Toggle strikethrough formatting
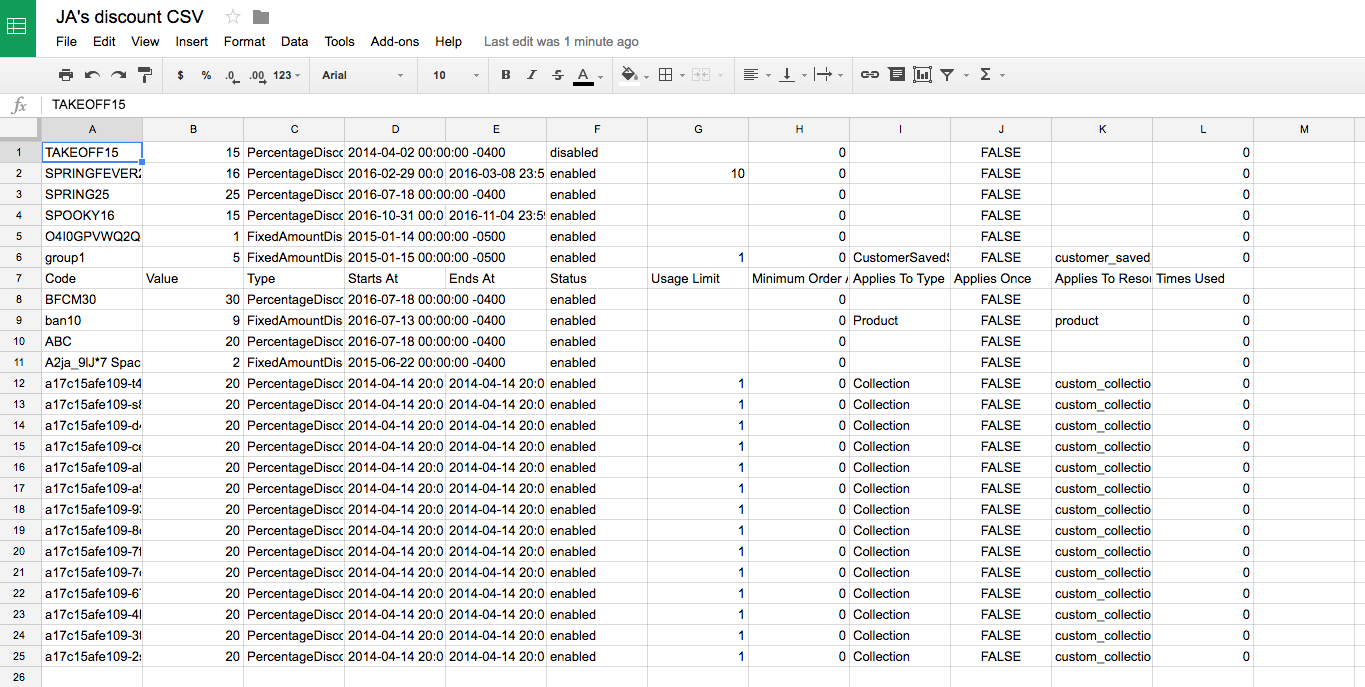Screen dimensions: 1365x687 557,75
